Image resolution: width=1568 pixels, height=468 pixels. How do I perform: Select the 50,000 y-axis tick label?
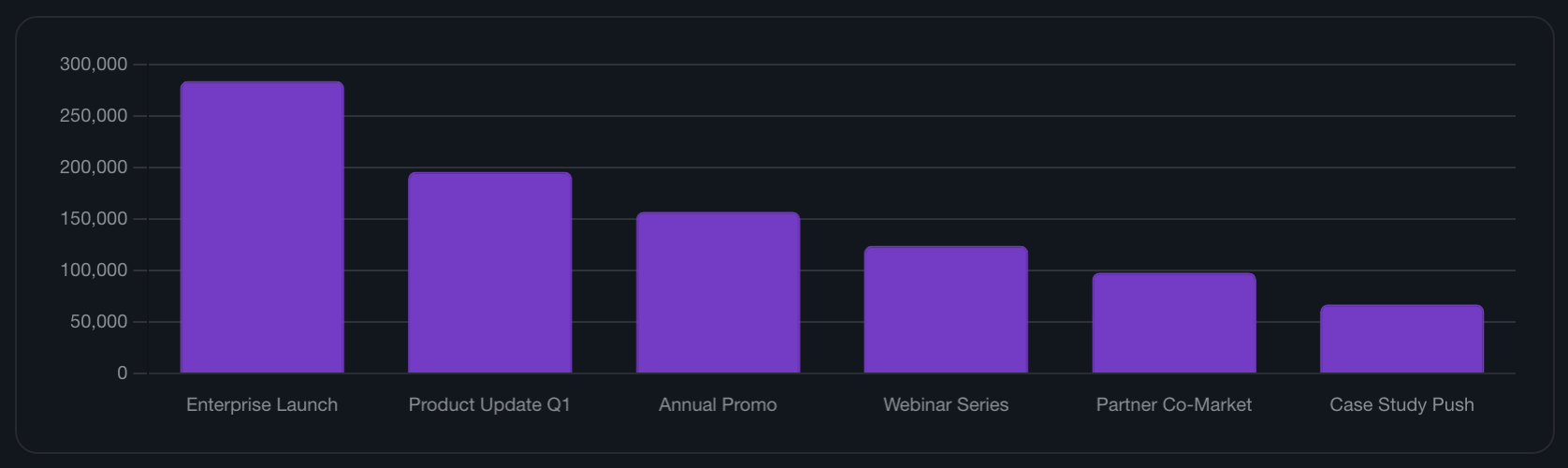[98, 322]
